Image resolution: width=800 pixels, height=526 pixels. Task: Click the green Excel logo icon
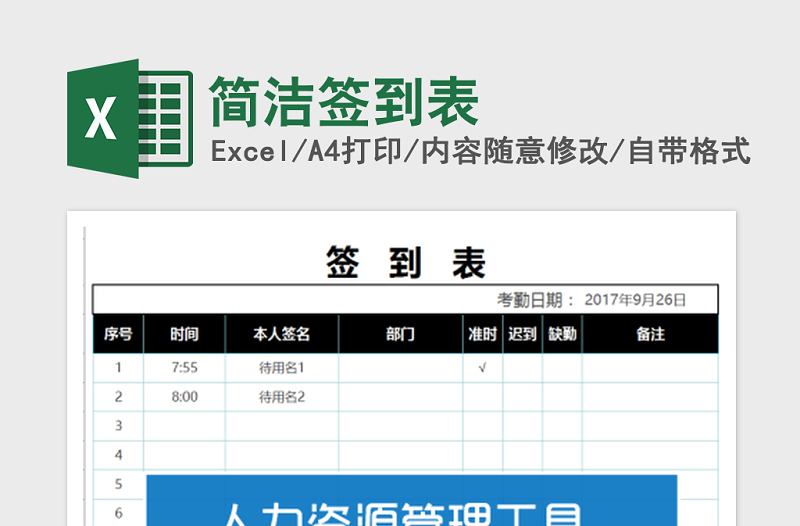[130, 118]
